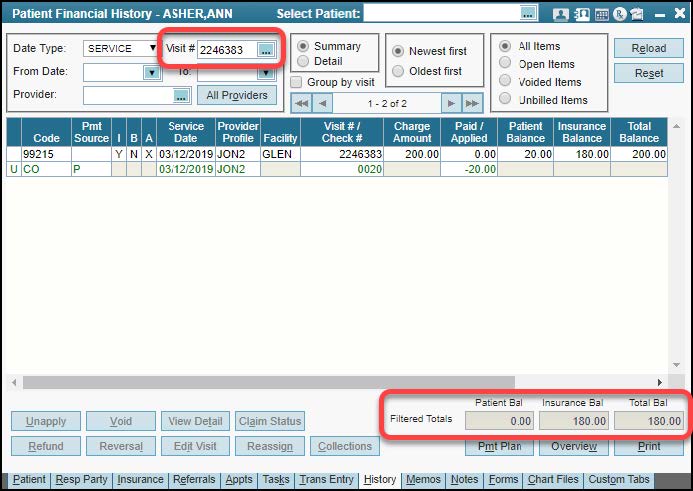Image resolution: width=693 pixels, height=491 pixels.
Task: Open the calendar icon in title bar
Action: (x=602, y=14)
